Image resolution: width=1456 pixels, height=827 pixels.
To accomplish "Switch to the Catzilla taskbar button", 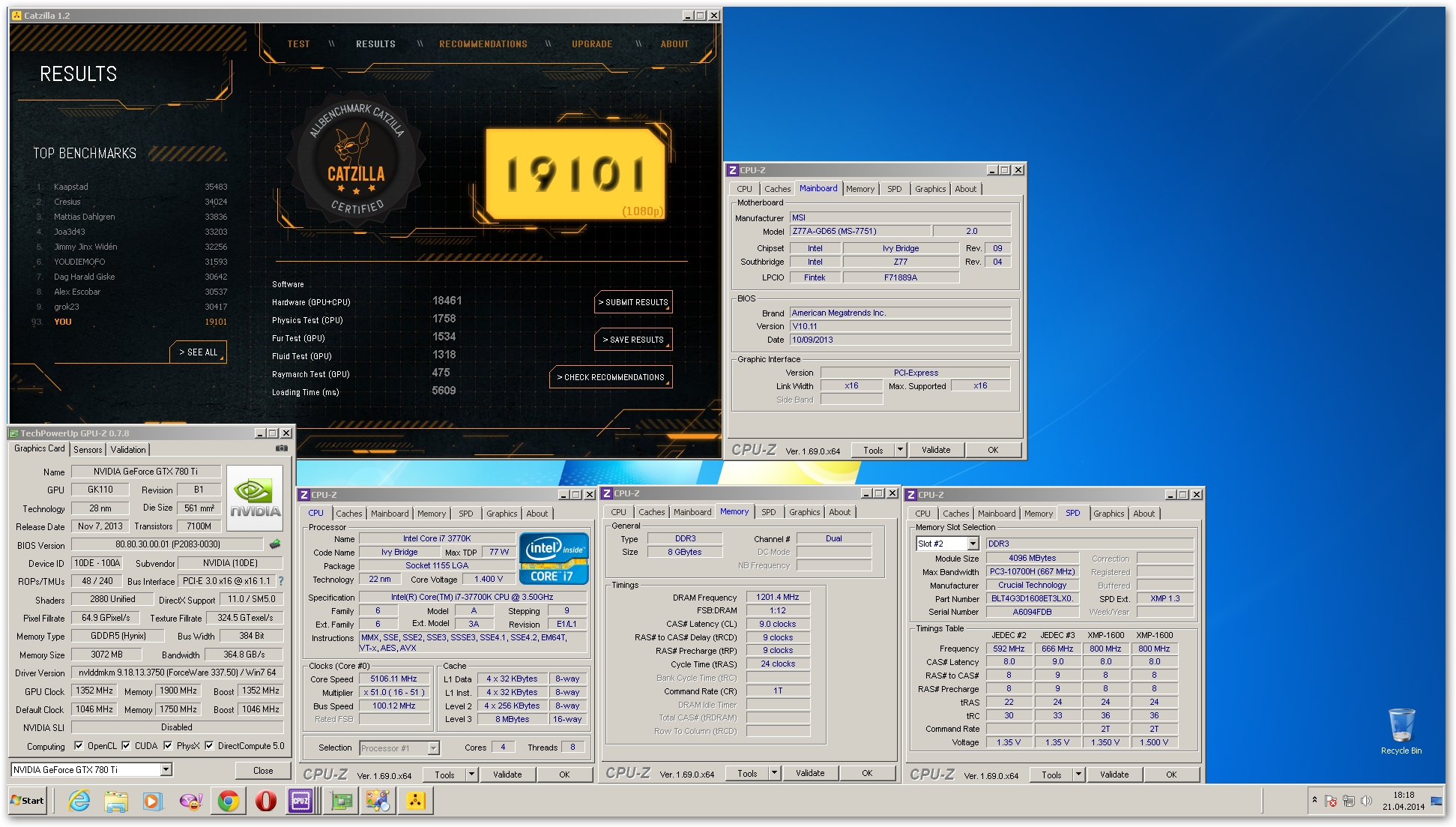I will [x=415, y=801].
